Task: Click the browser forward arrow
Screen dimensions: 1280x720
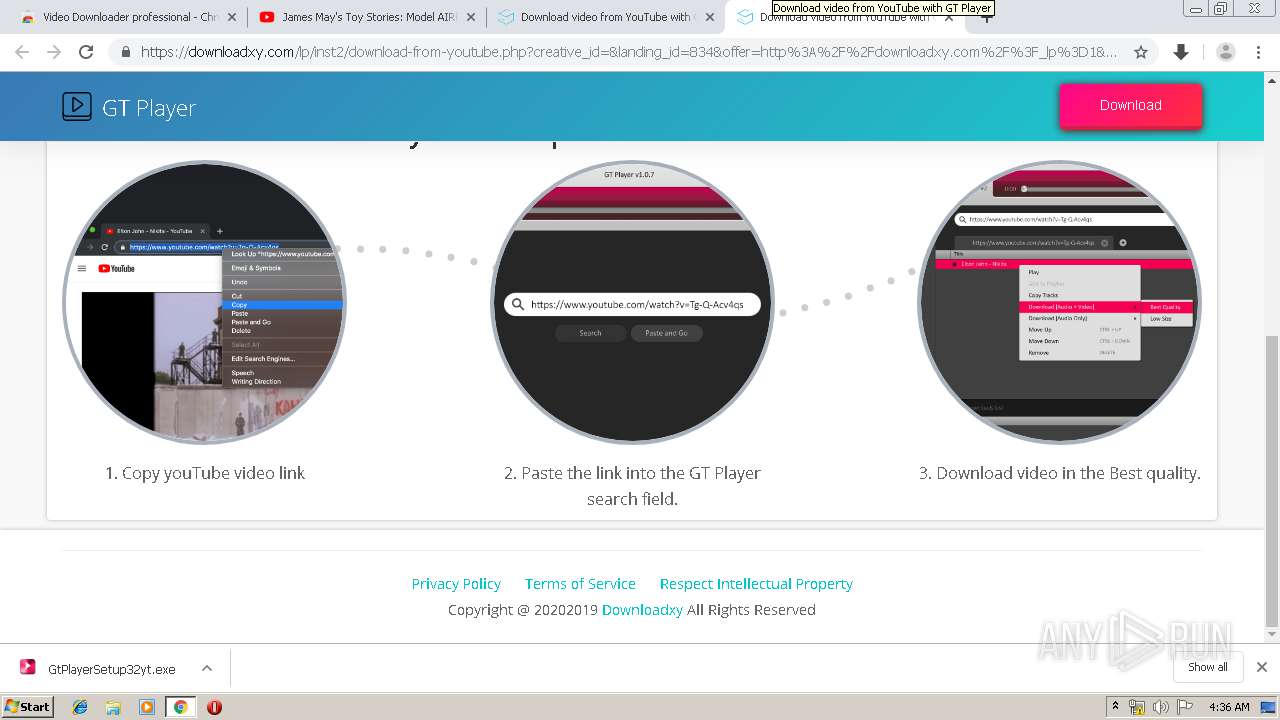Action: (54, 52)
